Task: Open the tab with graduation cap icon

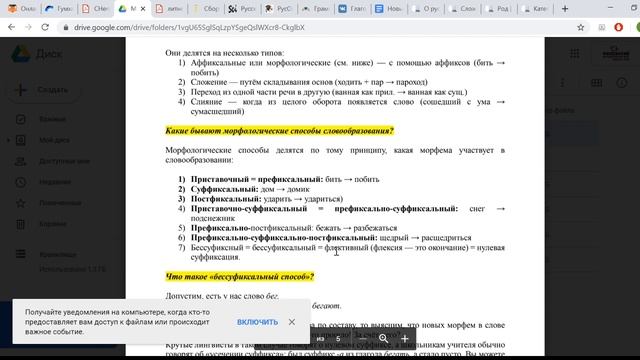Action: pos(279,9)
